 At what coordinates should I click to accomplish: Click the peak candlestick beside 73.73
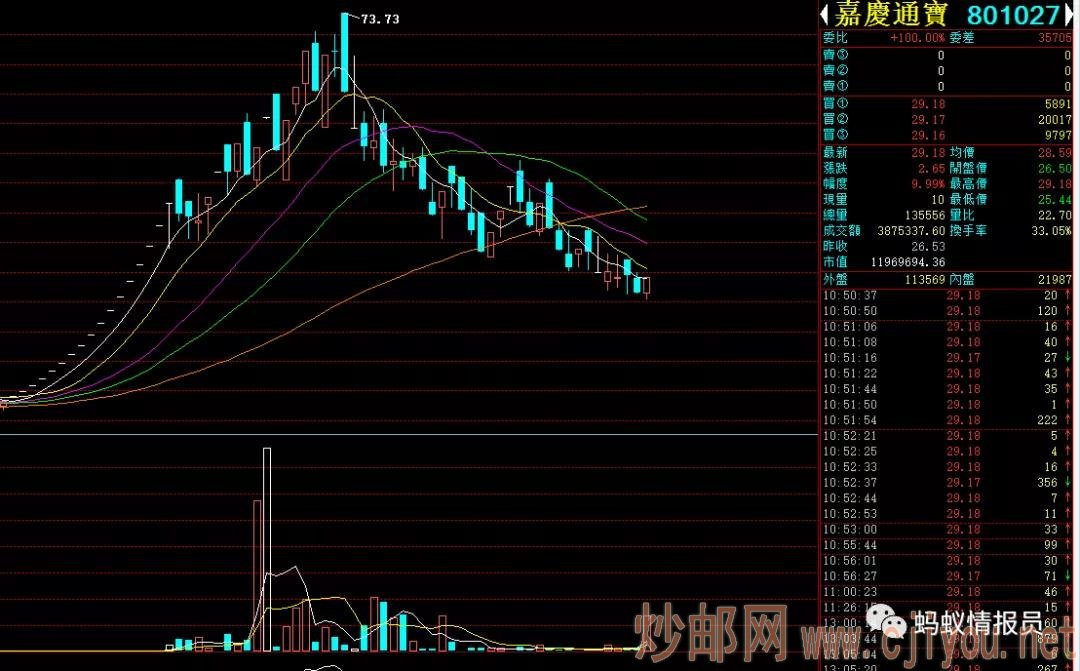point(344,52)
